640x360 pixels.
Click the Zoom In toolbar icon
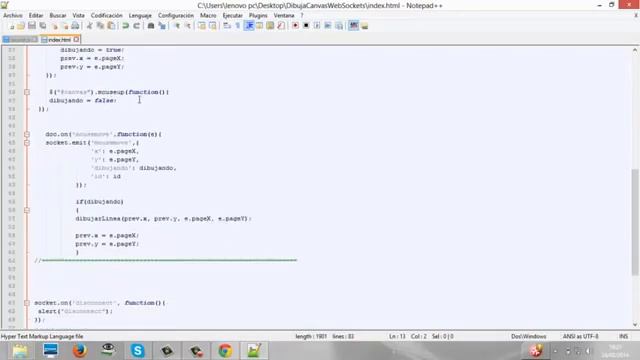coord(177,26)
